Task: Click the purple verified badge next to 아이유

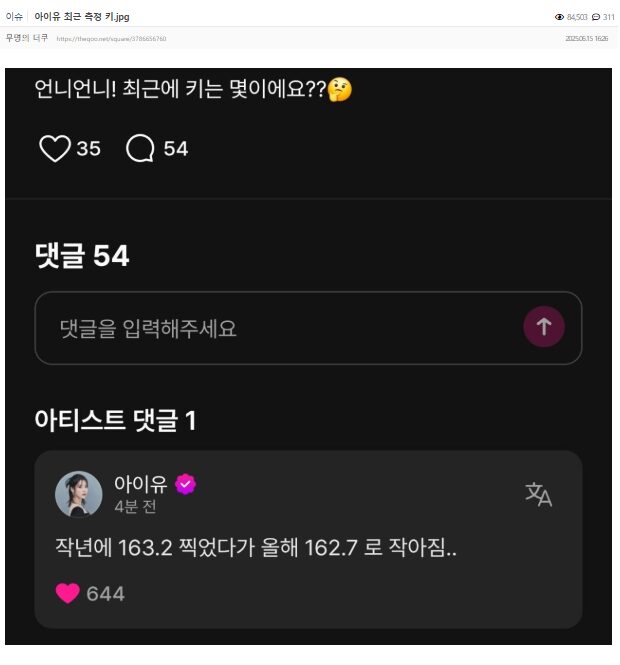Action: tap(185, 484)
